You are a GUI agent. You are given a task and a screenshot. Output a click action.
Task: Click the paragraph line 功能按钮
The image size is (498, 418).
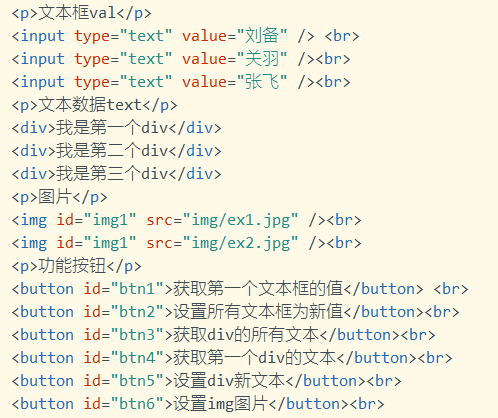76,266
